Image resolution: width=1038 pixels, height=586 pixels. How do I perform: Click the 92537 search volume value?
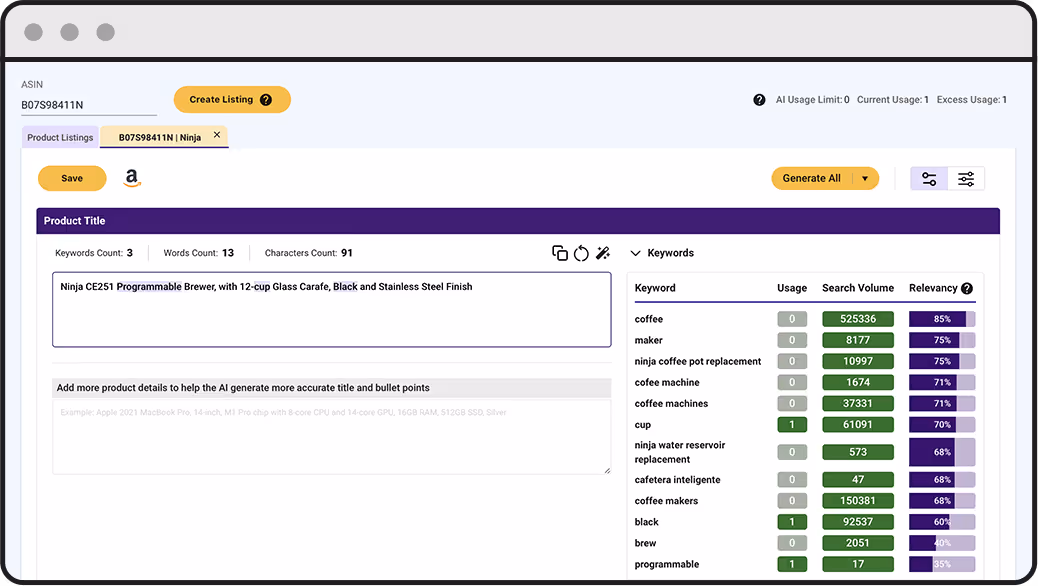[x=858, y=522]
